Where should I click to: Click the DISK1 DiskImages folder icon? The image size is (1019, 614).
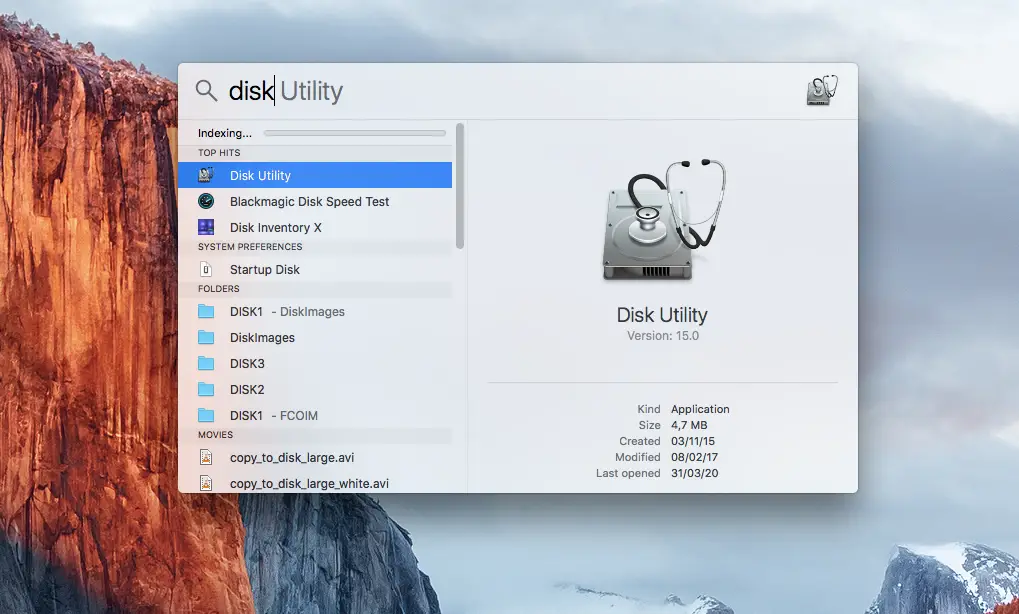[206, 311]
